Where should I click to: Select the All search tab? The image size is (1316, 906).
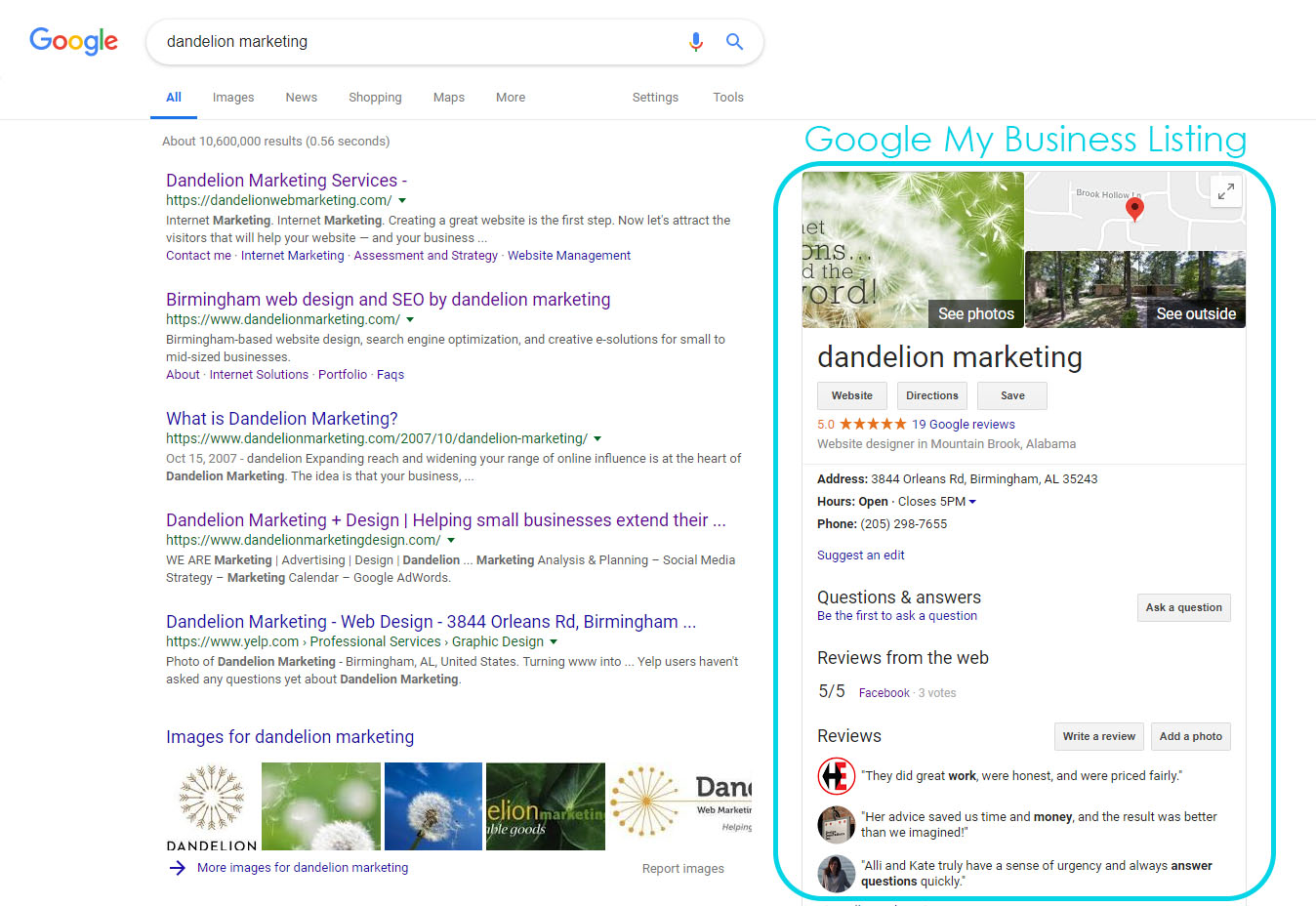174,98
